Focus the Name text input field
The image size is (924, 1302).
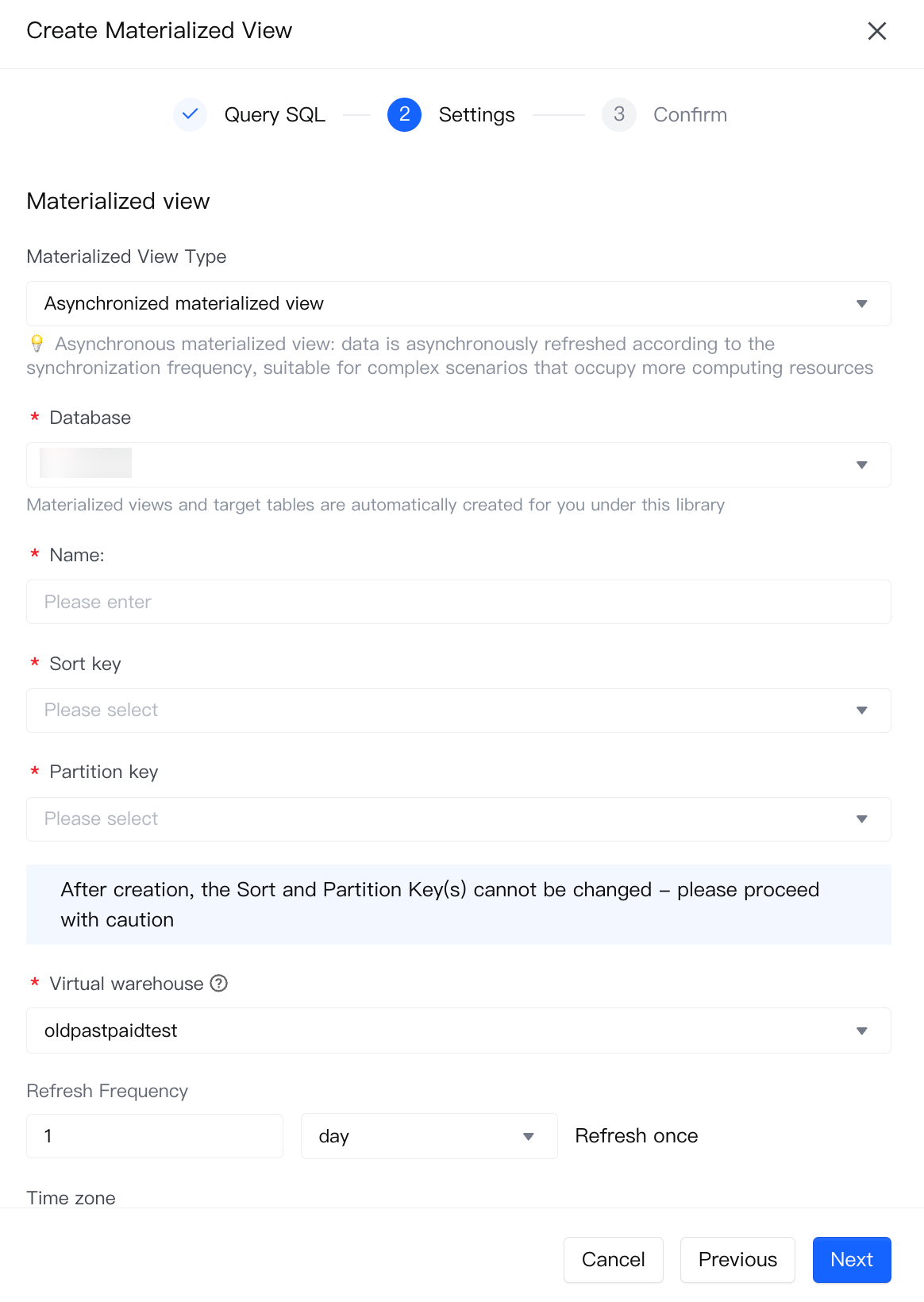click(458, 602)
